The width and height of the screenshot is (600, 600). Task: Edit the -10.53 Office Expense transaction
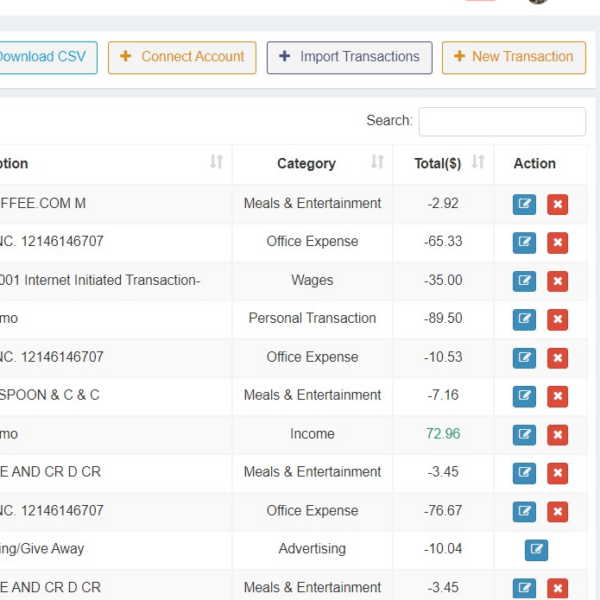click(x=524, y=358)
